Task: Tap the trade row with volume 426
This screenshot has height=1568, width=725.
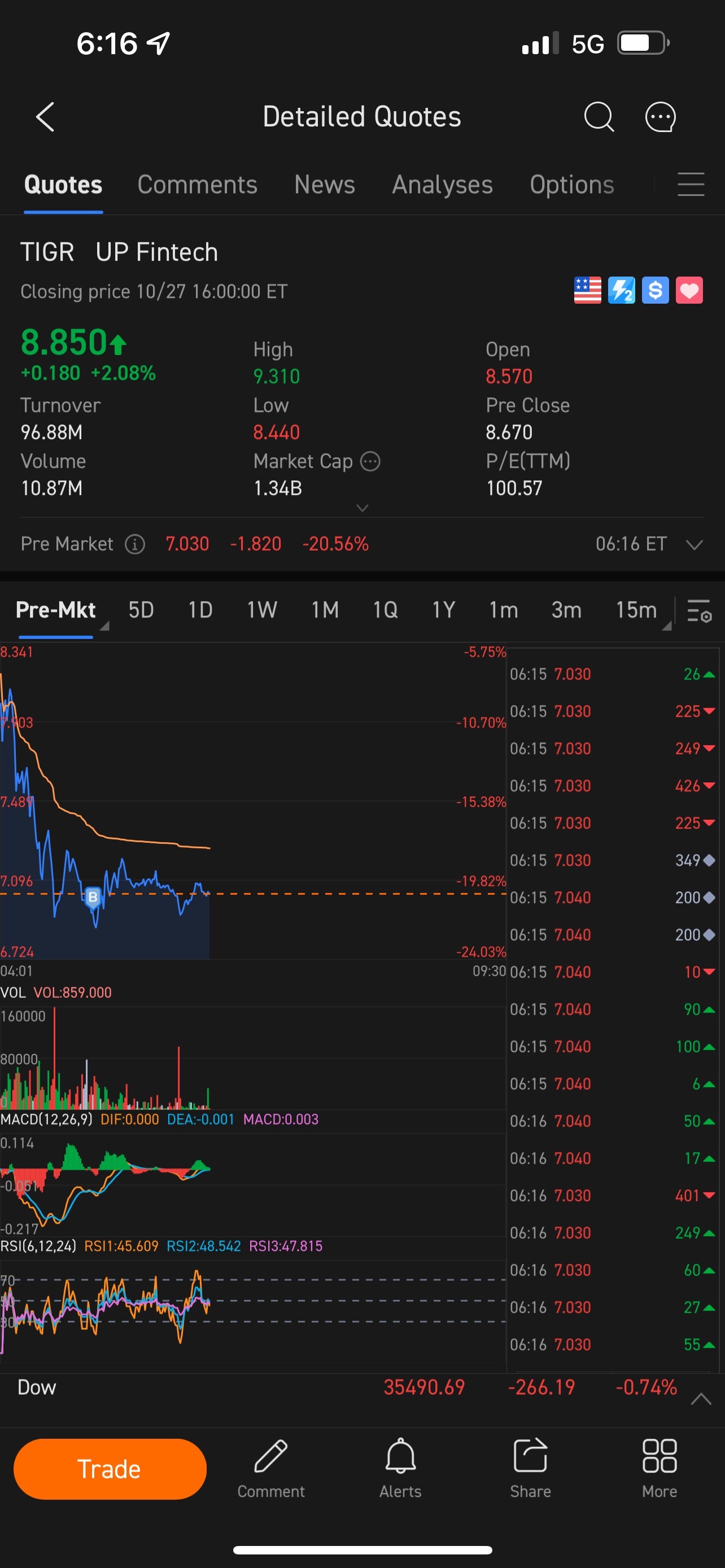Action: click(613, 786)
